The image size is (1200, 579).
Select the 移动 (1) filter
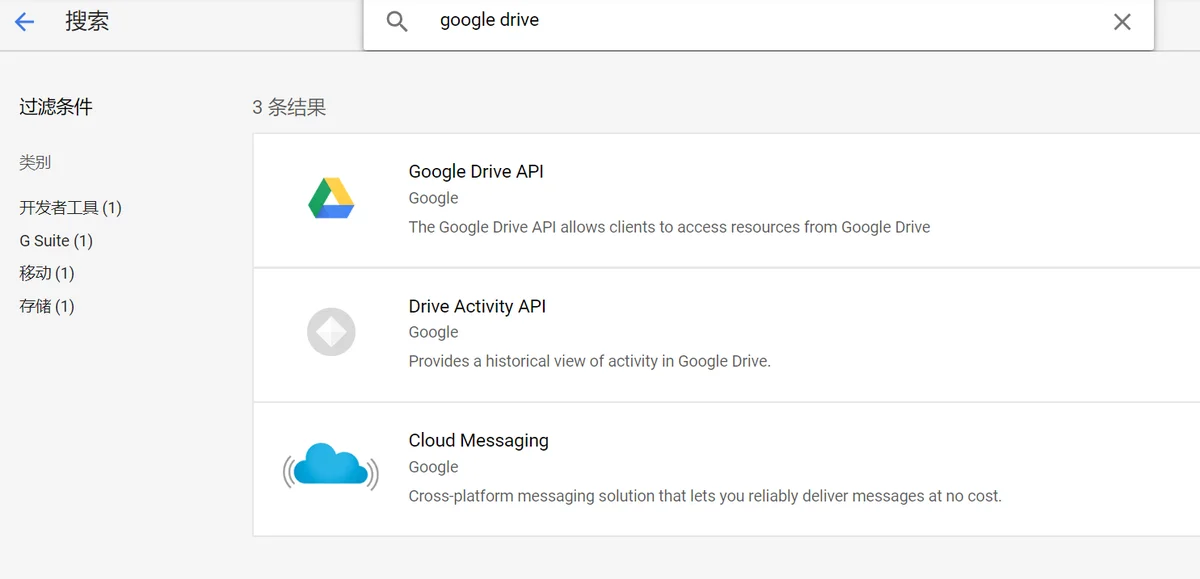click(47, 273)
